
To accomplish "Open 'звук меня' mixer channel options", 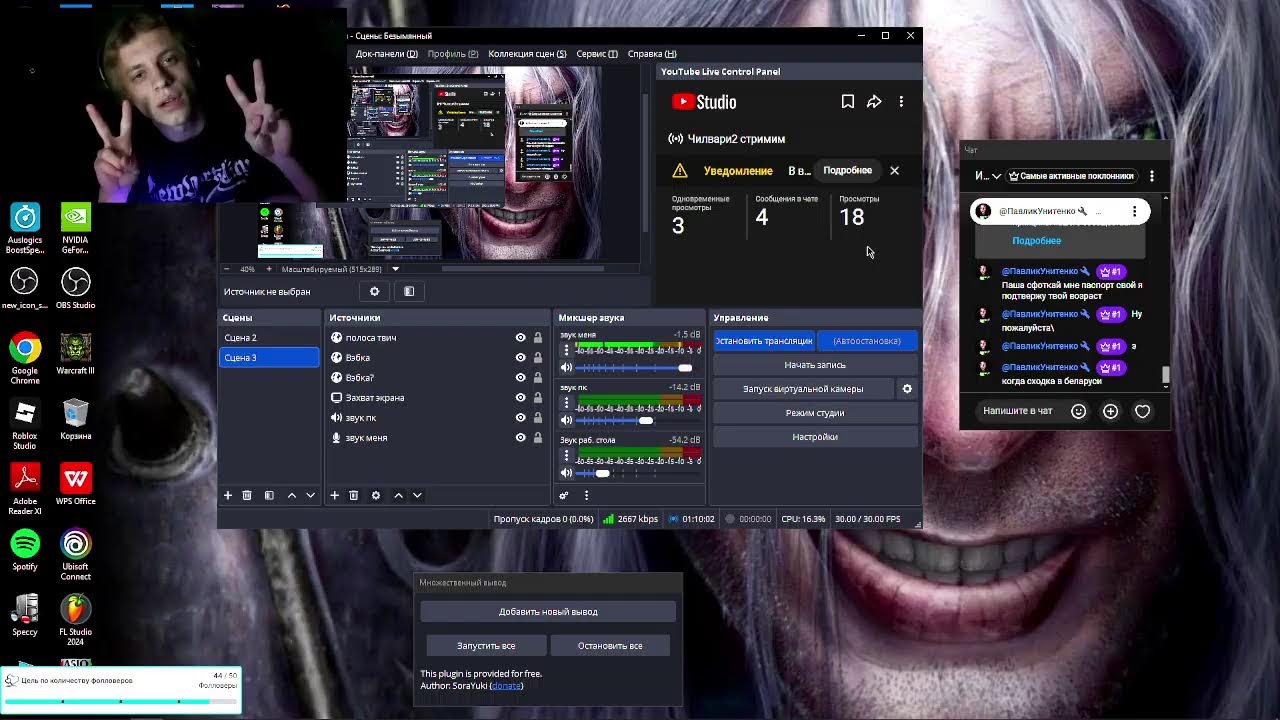I will 567,350.
